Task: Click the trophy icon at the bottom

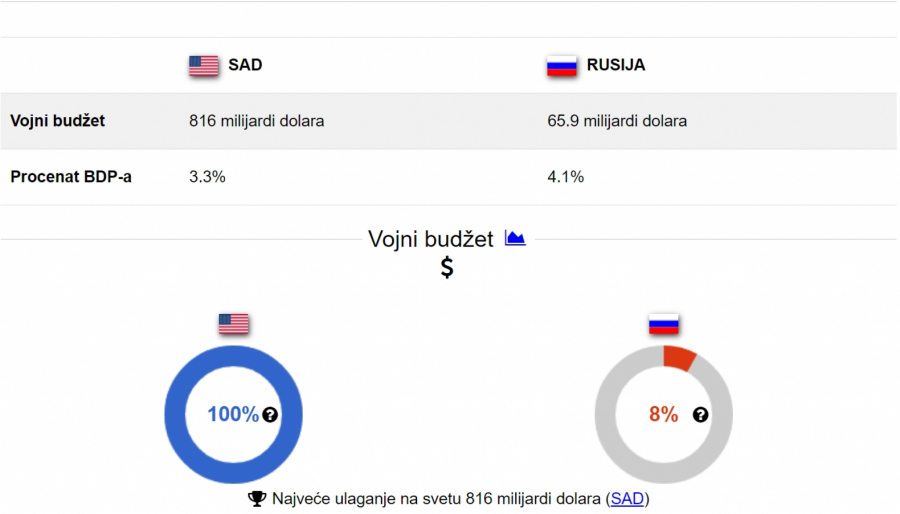Action: [257, 498]
